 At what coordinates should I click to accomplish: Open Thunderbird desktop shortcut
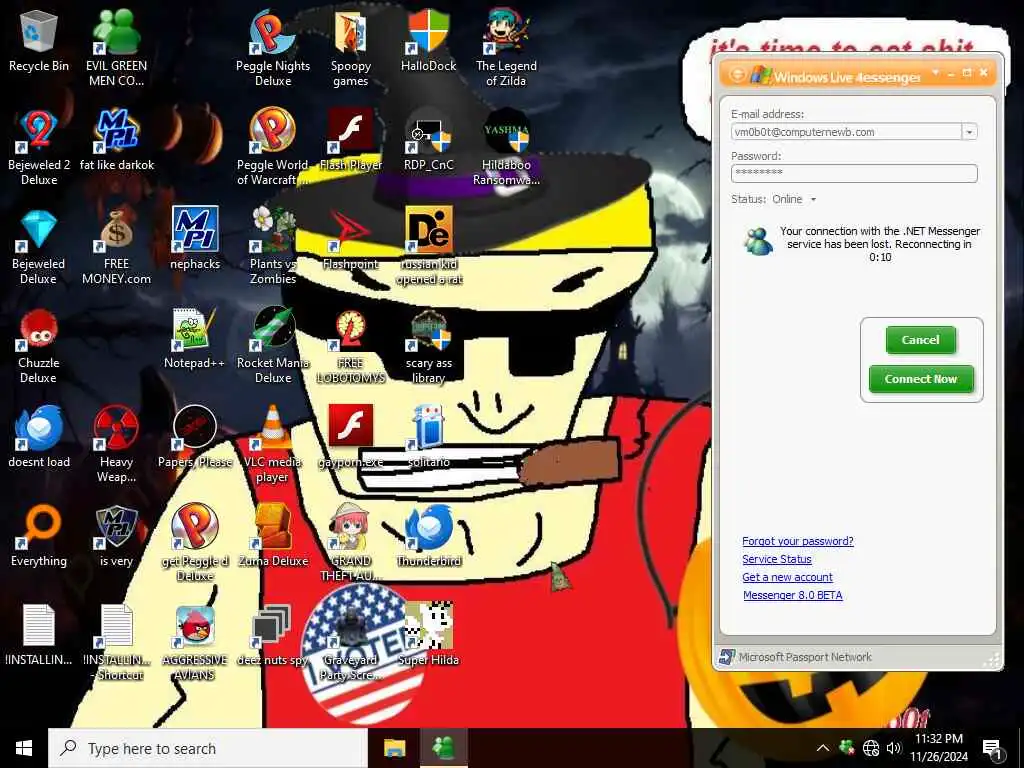tap(428, 536)
